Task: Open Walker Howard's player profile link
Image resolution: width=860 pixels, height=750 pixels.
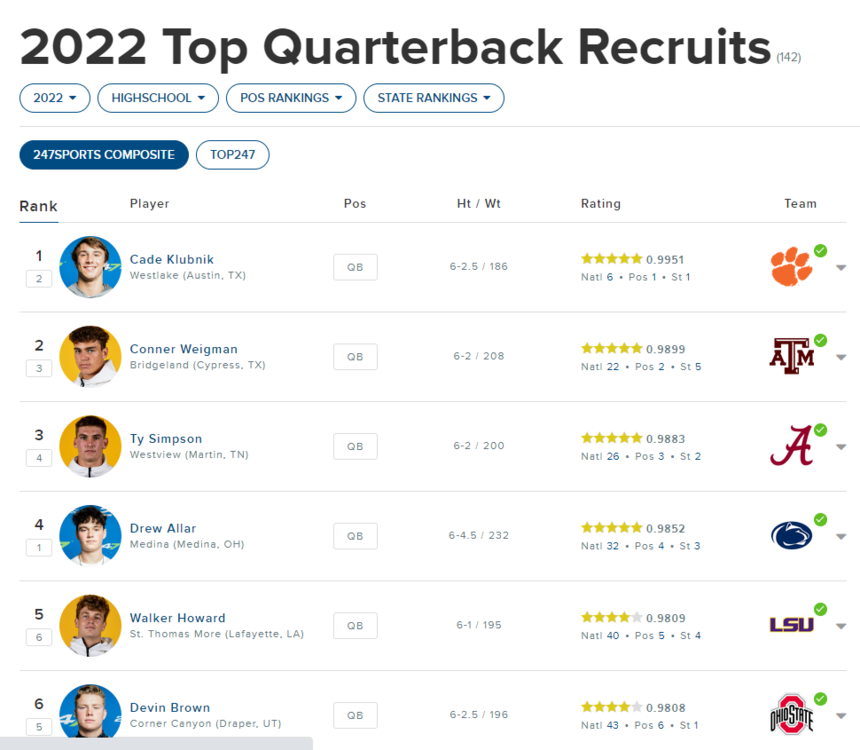Action: point(178,618)
